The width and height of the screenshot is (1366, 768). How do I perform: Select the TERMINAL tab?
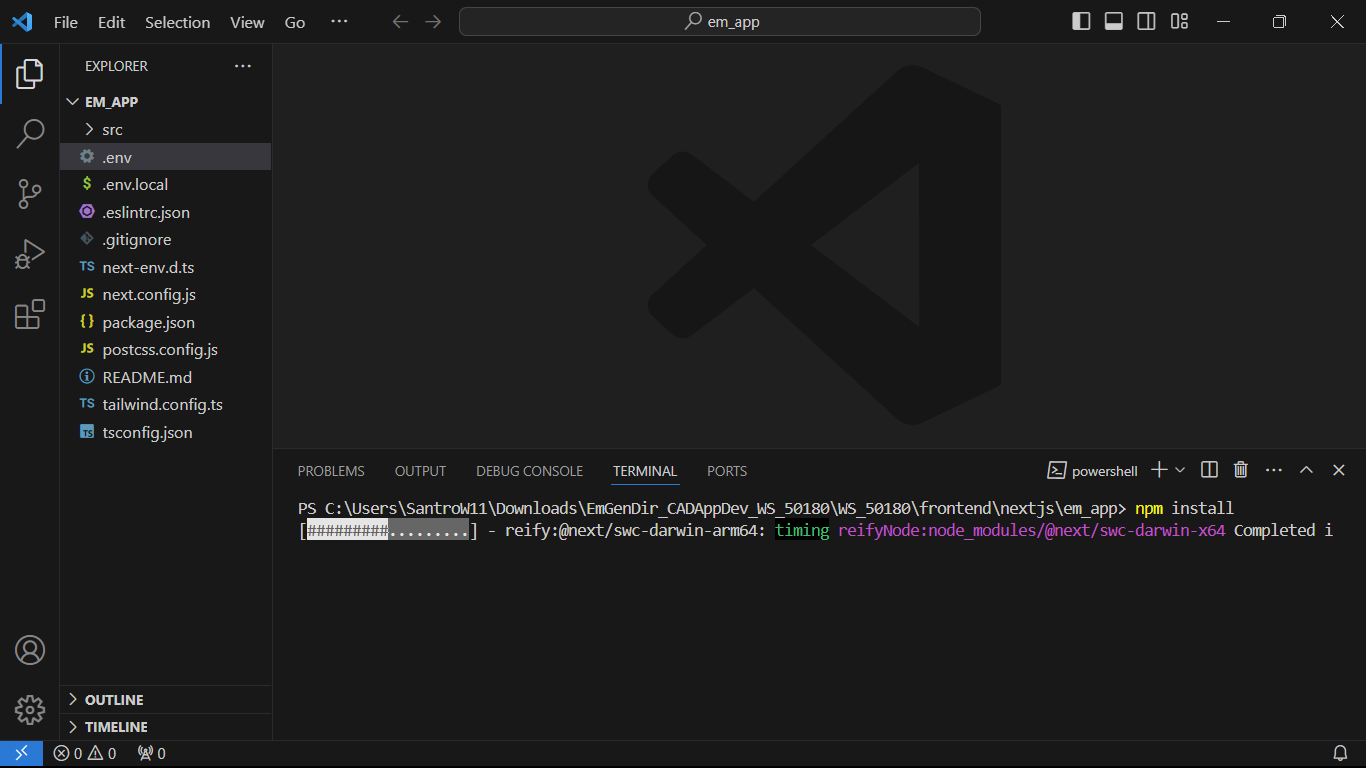tap(645, 471)
